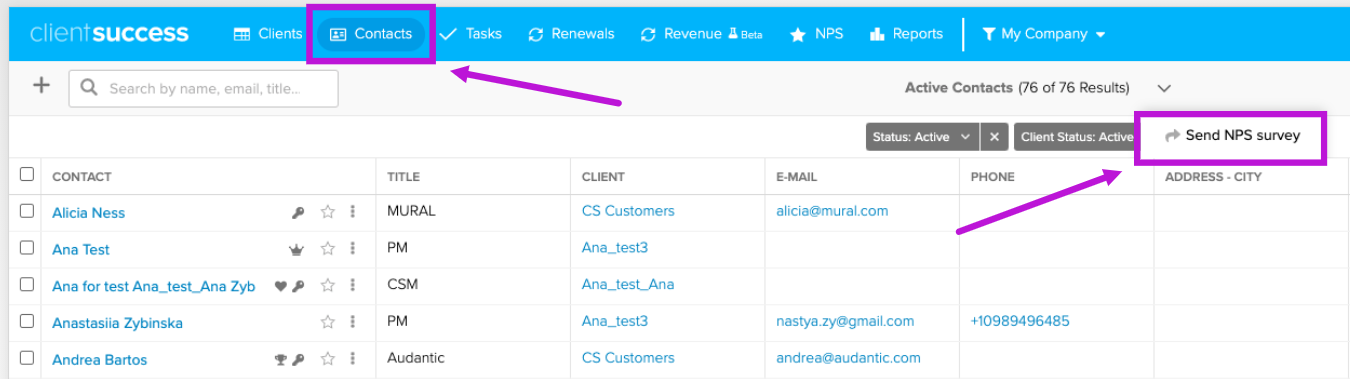Click the key icon on Andrea Bartos row
This screenshot has height=379, width=1350.
[298, 360]
